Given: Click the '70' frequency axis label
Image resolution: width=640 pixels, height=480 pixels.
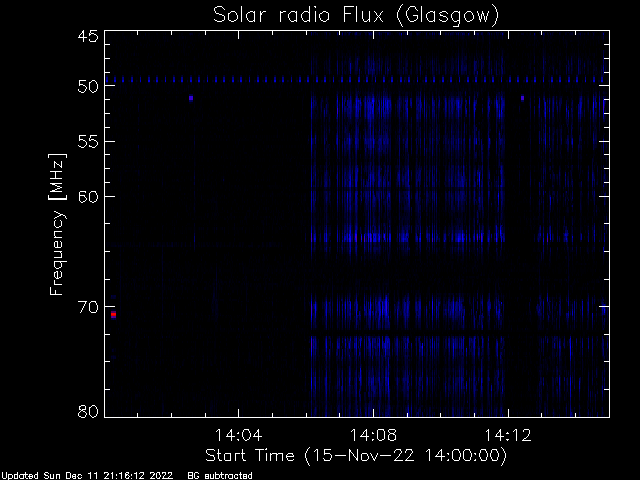Looking at the screenshot, I should tap(88, 307).
